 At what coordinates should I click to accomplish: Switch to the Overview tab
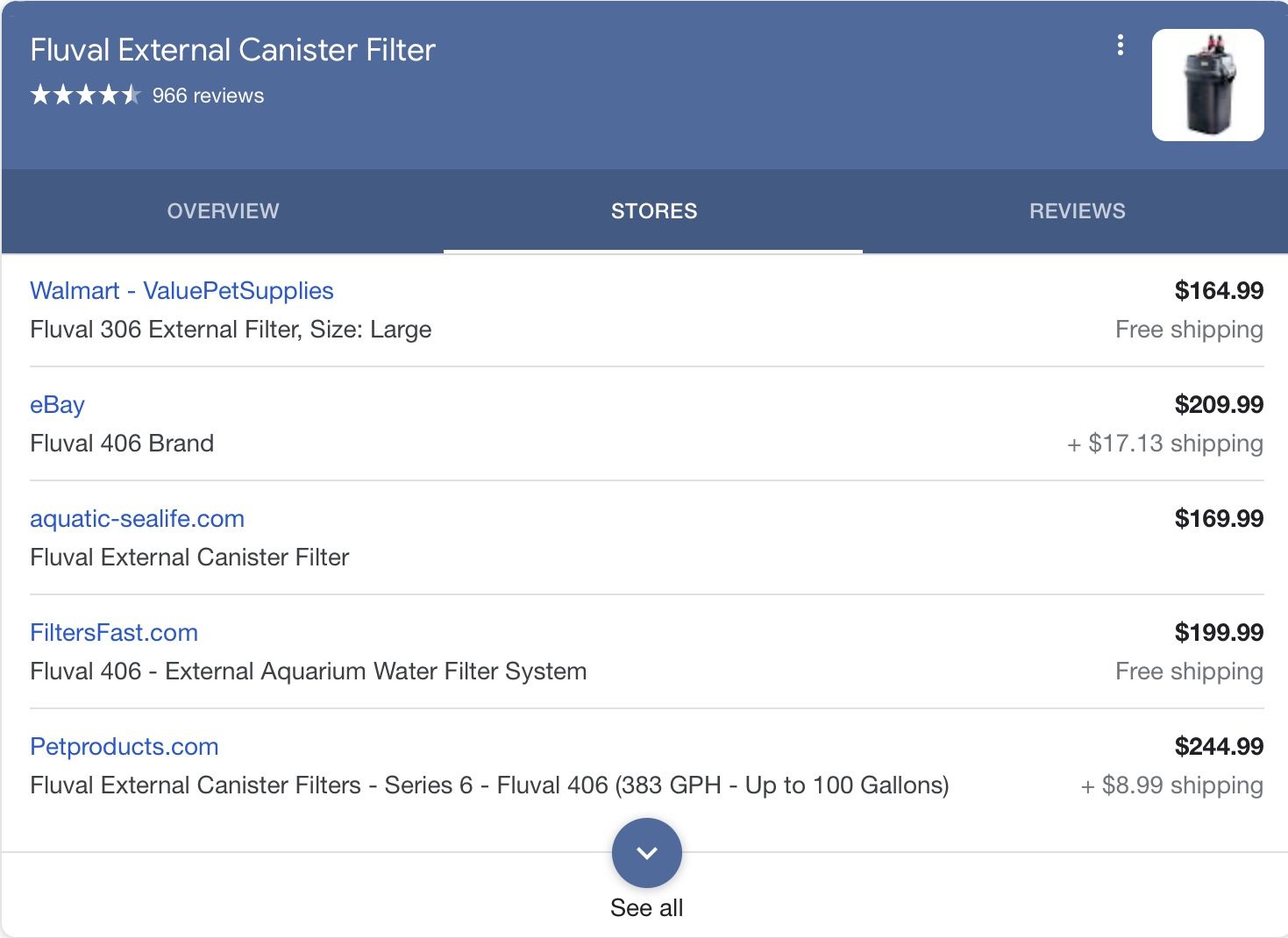point(223,211)
